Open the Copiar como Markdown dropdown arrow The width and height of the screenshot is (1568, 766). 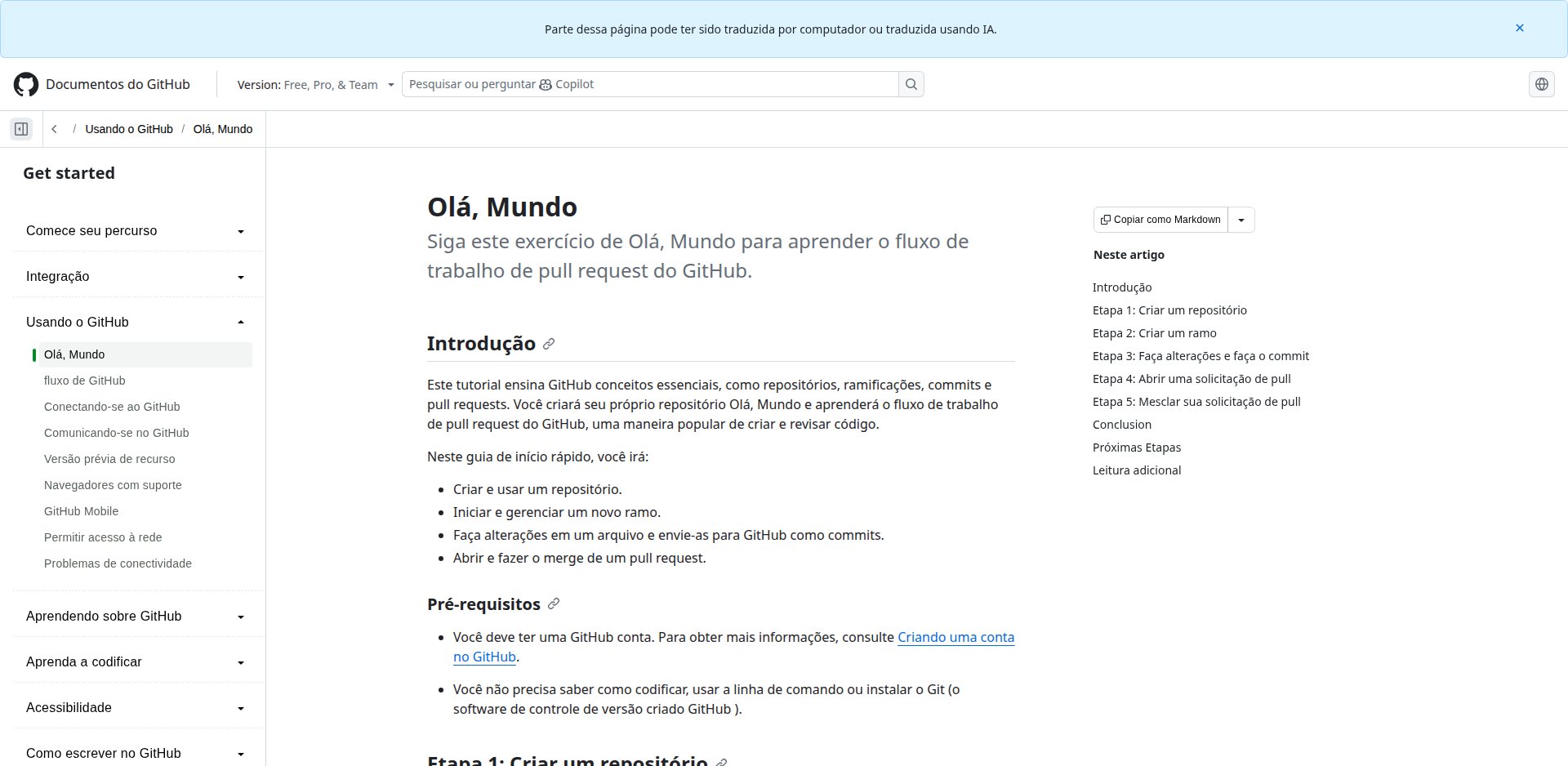(x=1241, y=220)
